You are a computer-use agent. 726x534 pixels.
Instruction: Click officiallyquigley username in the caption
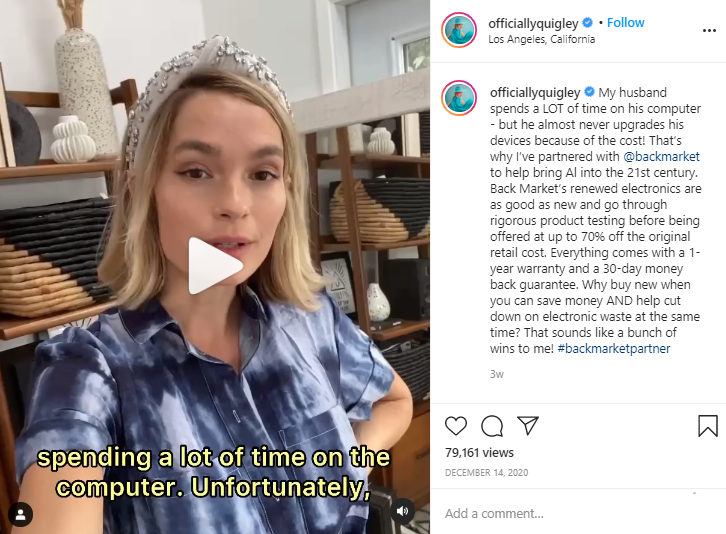coord(535,93)
